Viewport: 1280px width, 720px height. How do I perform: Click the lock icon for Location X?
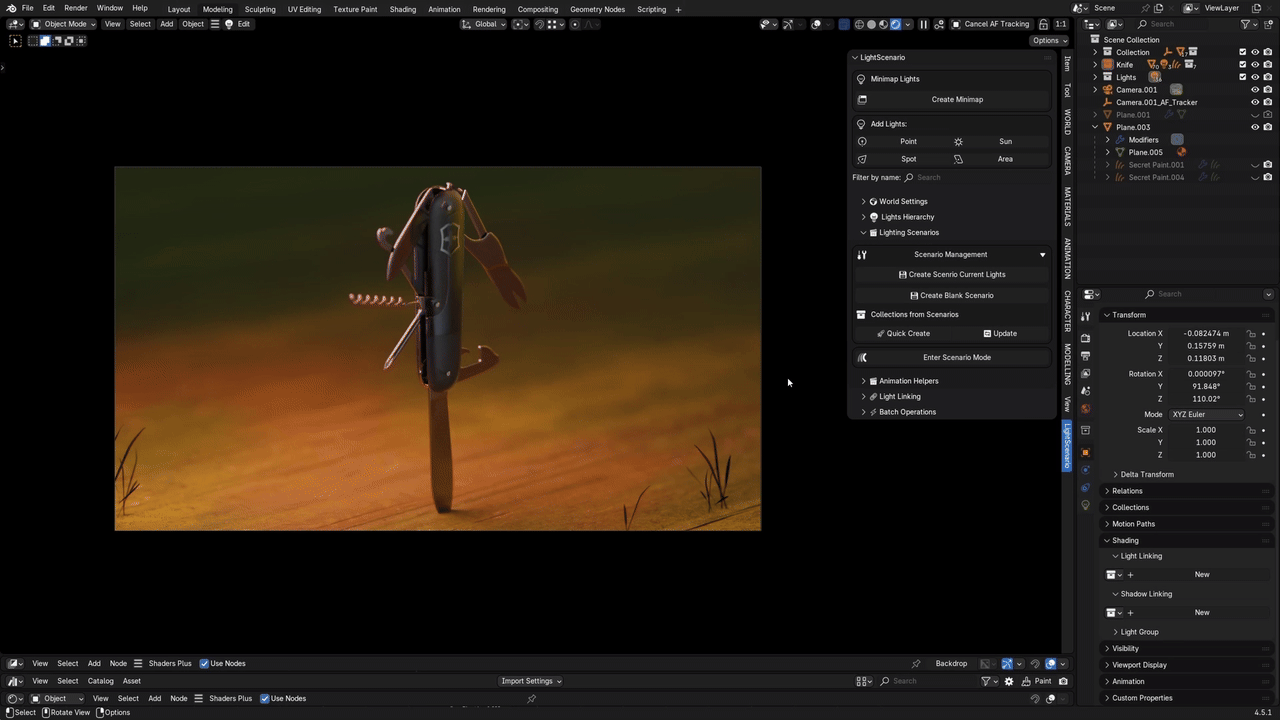(1250, 333)
